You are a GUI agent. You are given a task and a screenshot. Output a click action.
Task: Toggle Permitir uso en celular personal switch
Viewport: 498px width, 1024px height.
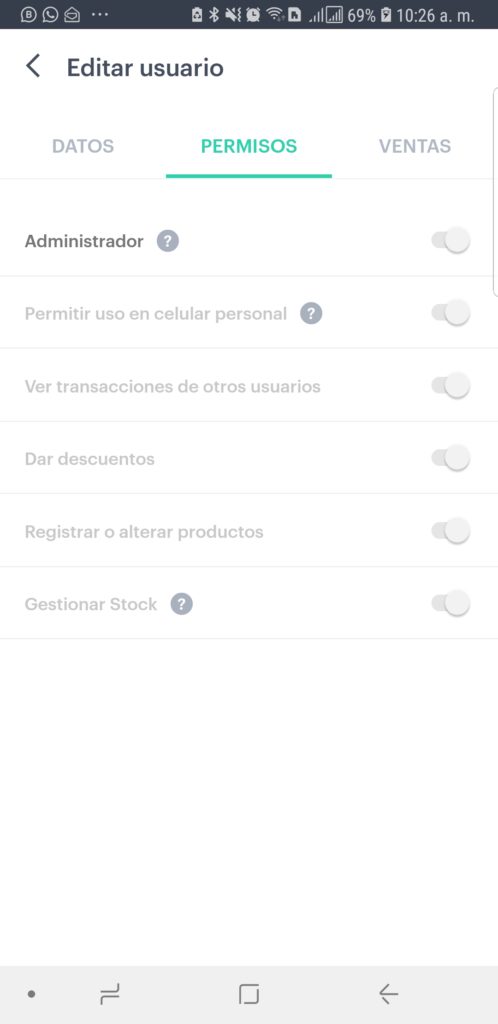click(x=451, y=313)
